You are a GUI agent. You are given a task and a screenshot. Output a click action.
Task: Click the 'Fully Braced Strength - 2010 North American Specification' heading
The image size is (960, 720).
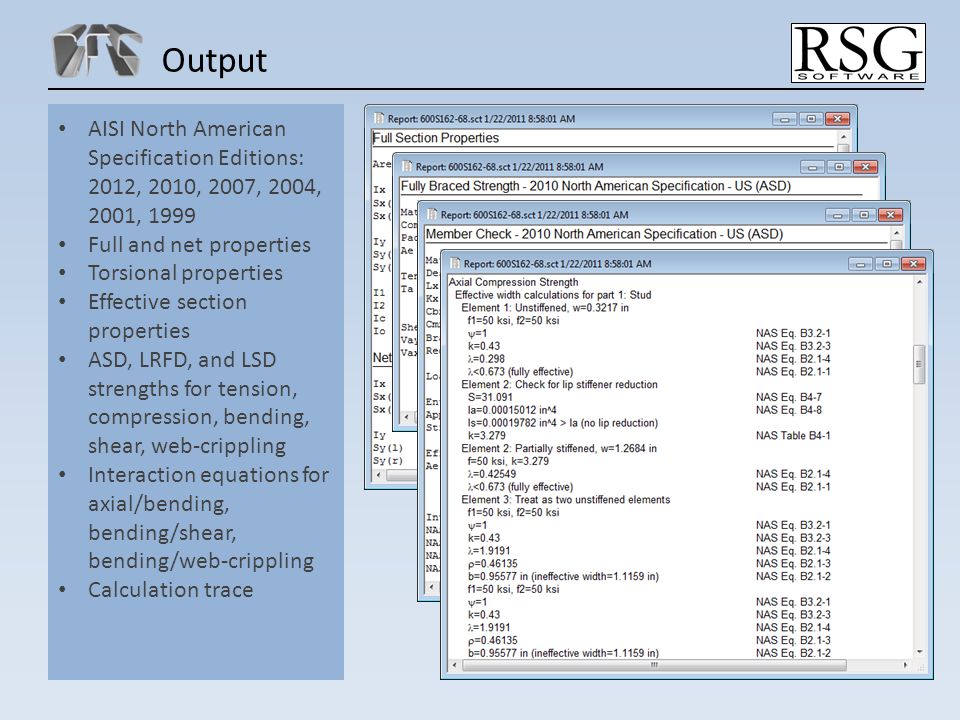pos(596,186)
